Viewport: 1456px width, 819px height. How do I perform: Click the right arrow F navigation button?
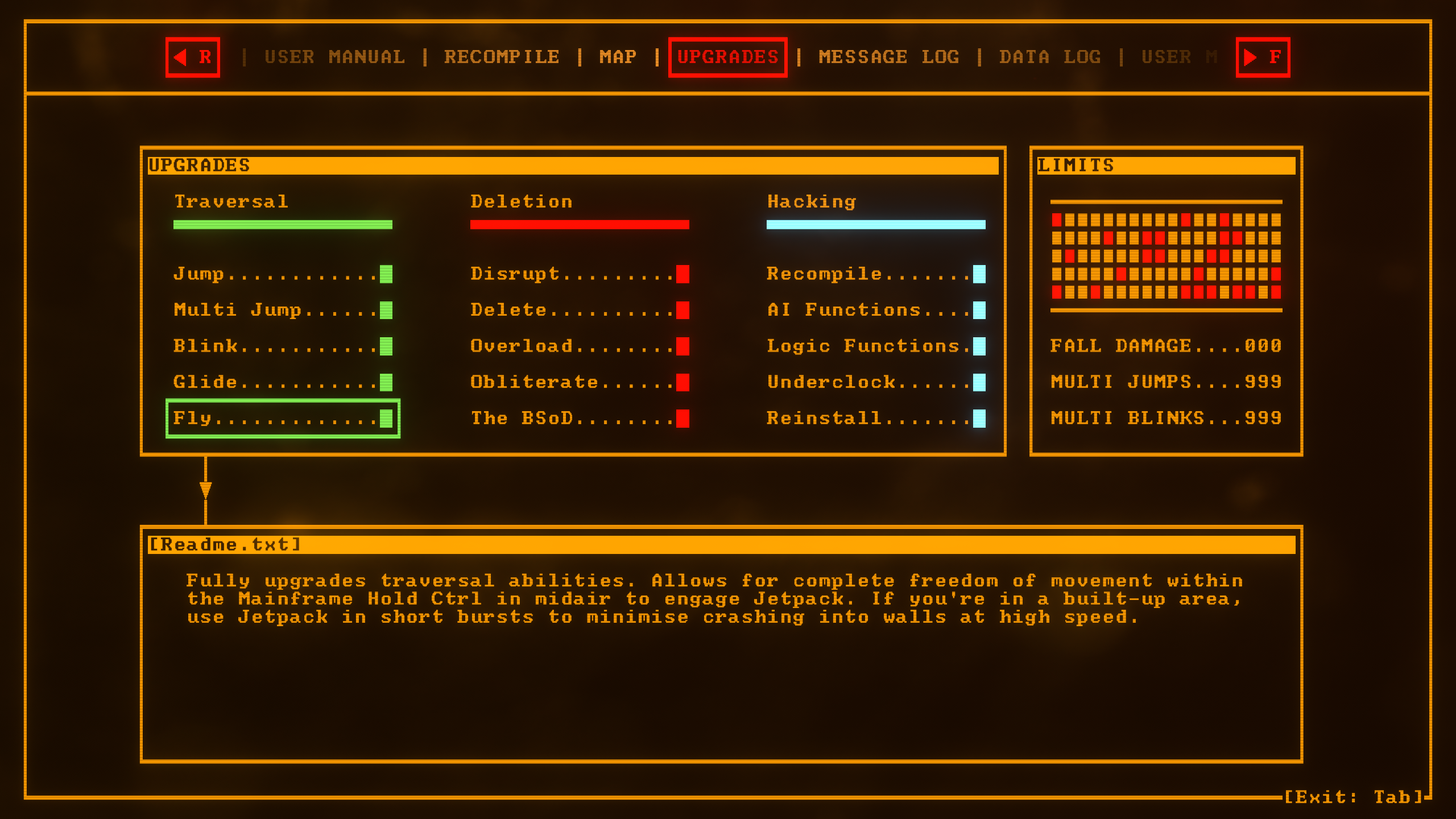(1263, 57)
